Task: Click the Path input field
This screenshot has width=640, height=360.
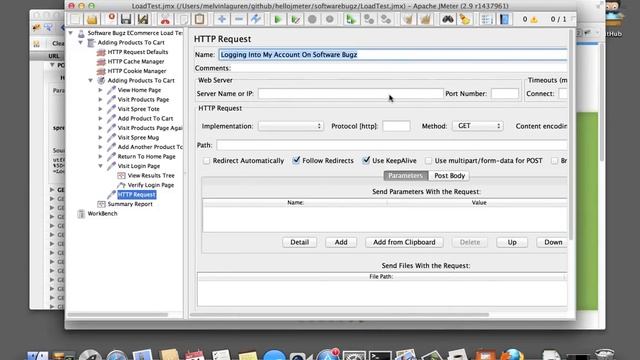Action: click(x=391, y=145)
